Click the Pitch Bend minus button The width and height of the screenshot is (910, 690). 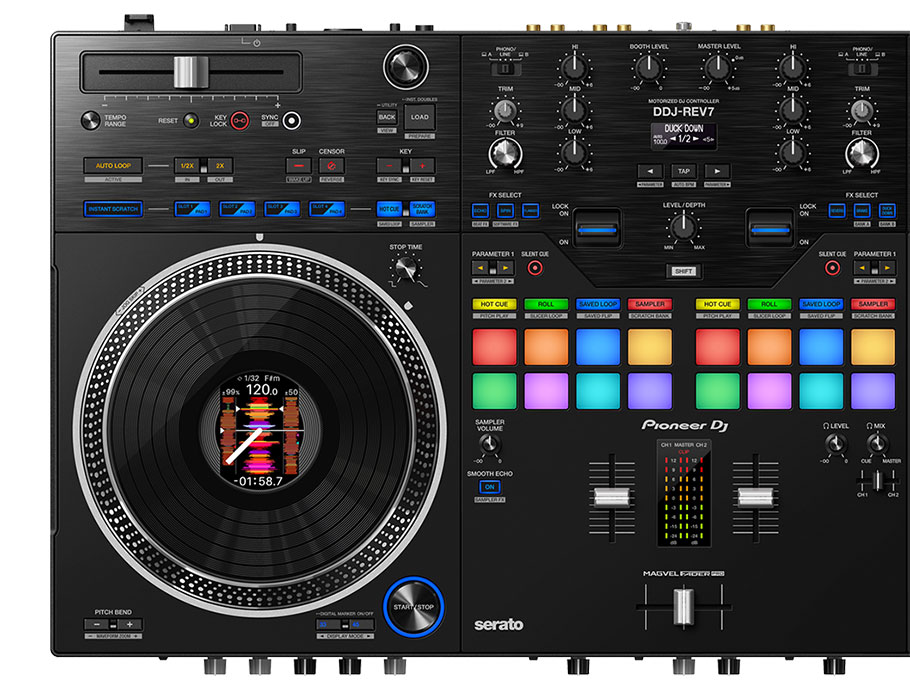pyautogui.click(x=97, y=625)
